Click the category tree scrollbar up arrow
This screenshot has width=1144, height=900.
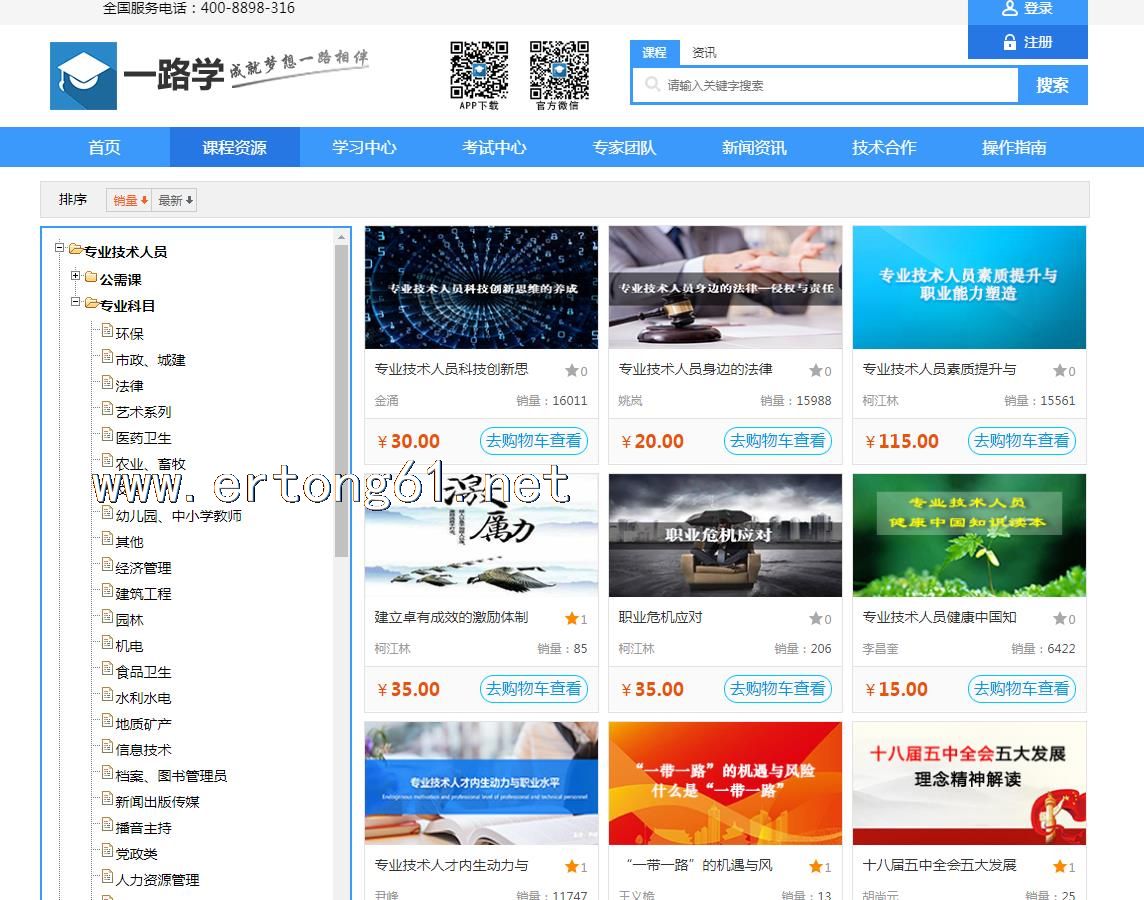pyautogui.click(x=342, y=237)
